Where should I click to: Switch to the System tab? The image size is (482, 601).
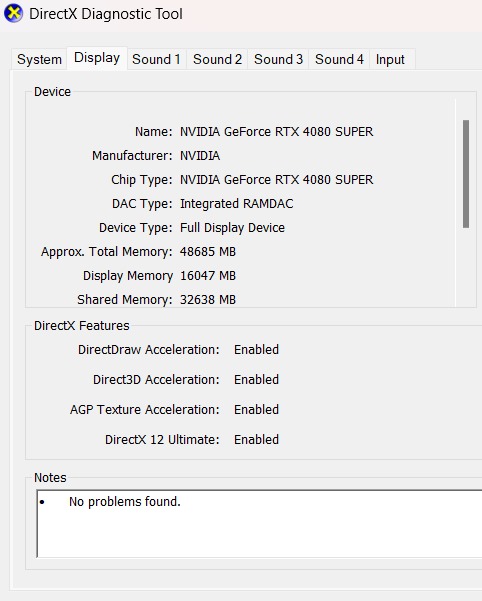pyautogui.click(x=39, y=59)
